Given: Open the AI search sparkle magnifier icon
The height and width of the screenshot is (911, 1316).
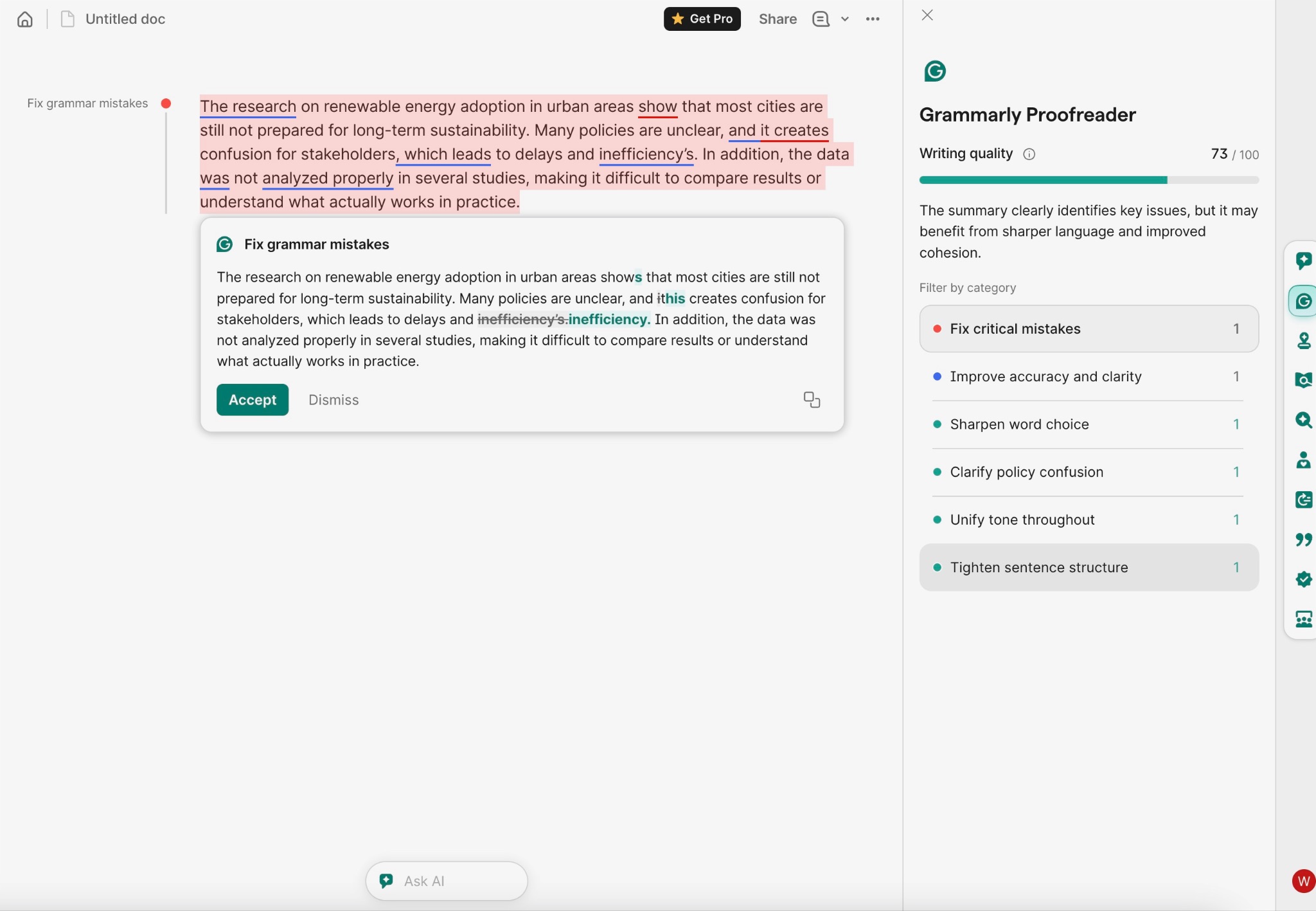Looking at the screenshot, I should click(x=1304, y=420).
